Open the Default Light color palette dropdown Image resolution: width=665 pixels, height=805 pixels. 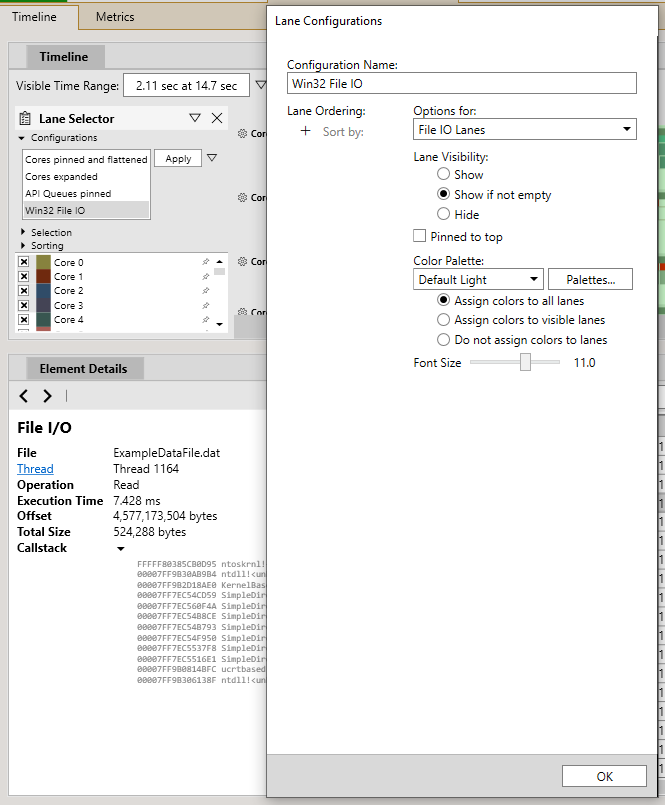tap(478, 279)
